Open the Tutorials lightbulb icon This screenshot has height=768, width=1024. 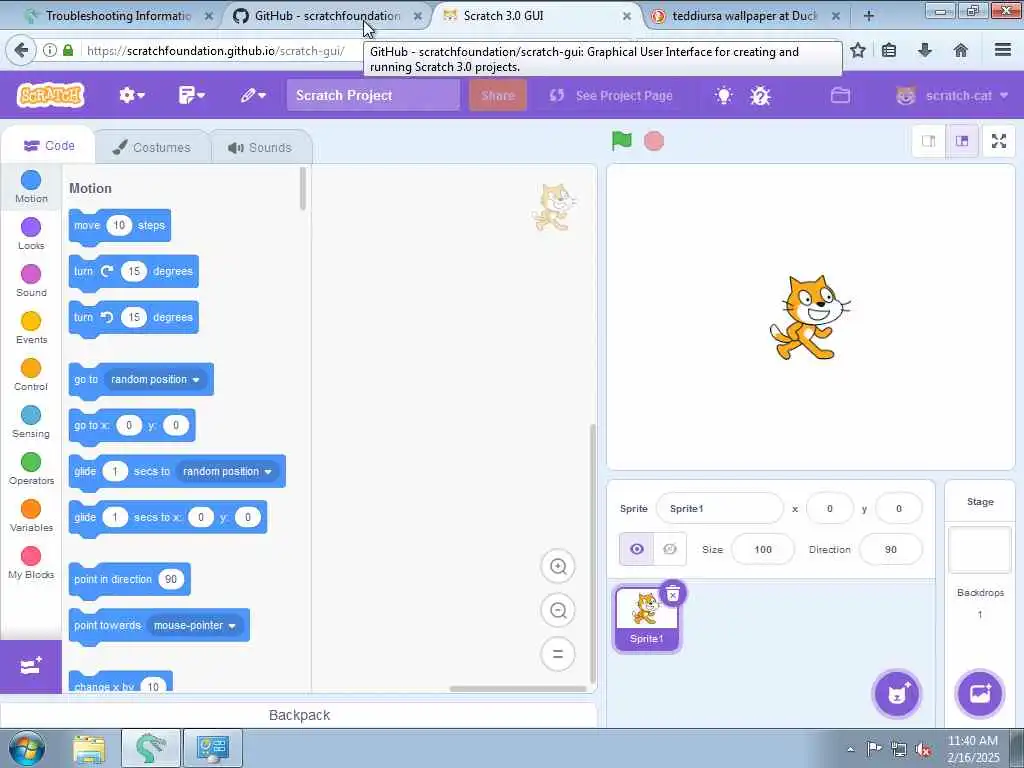coord(724,96)
